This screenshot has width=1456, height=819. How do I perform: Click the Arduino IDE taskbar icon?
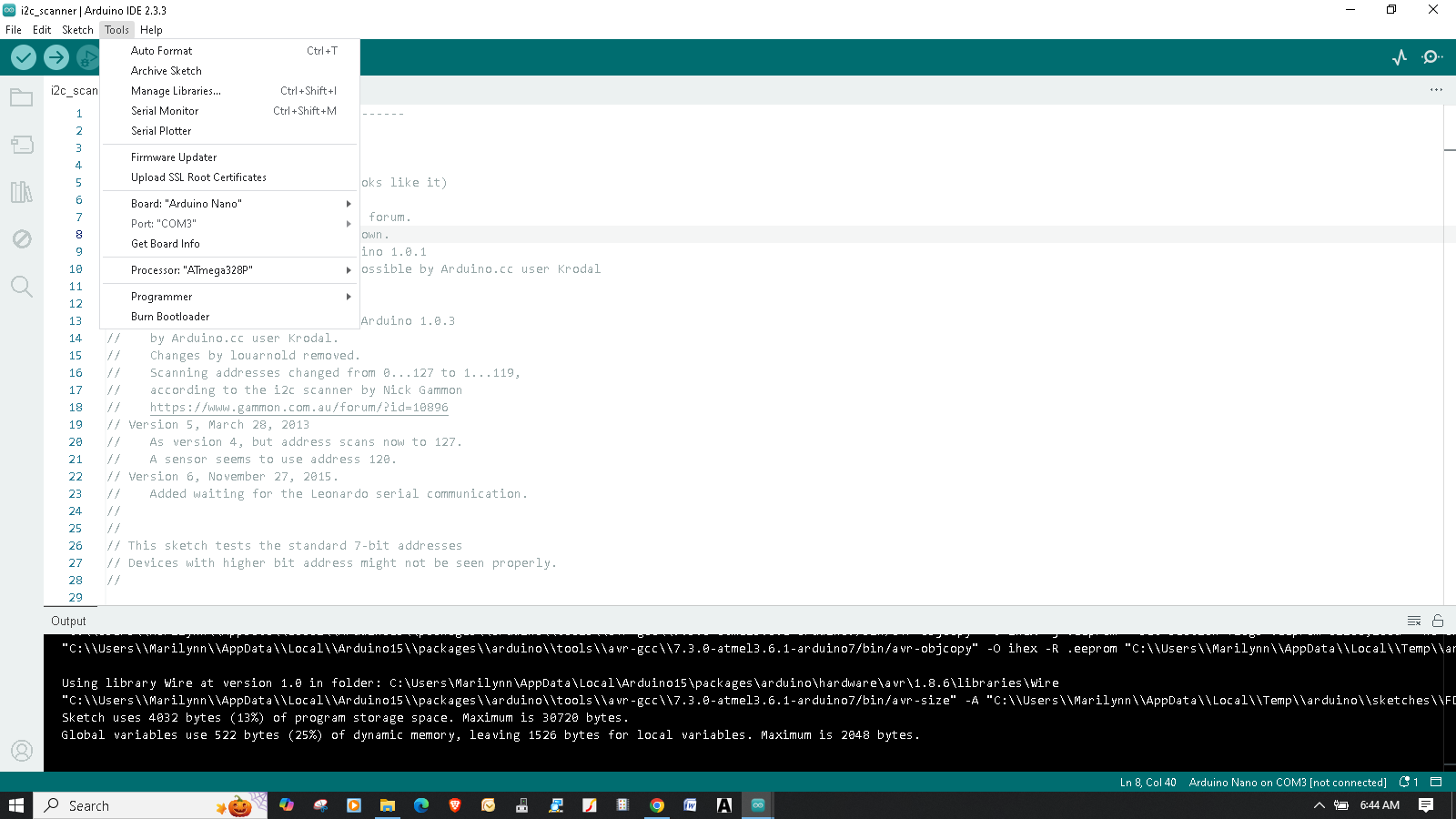click(x=758, y=805)
